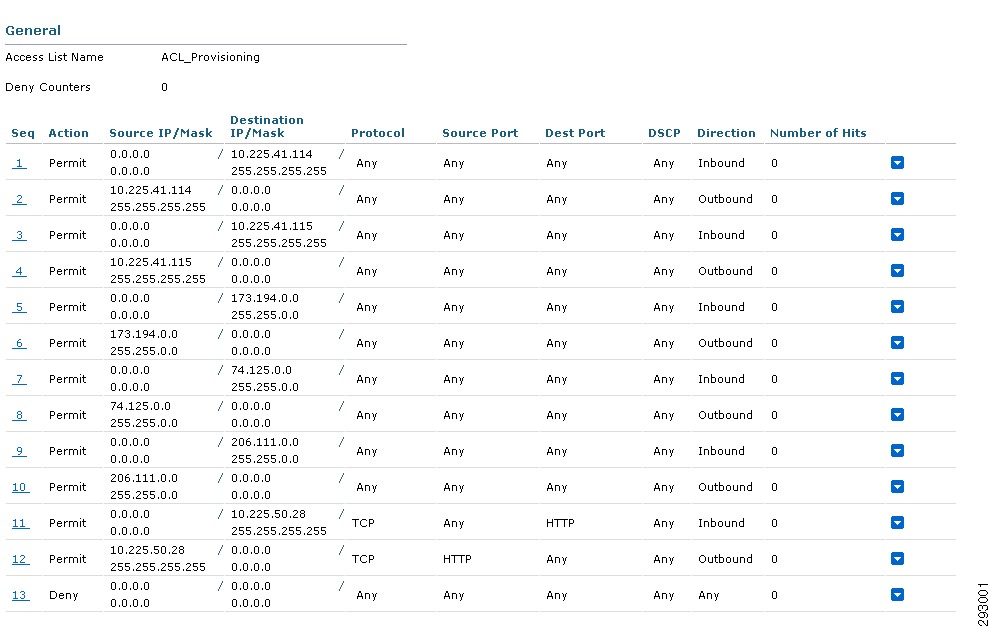Click the Deny Counters label
This screenshot has height=627, width=988.
[48, 87]
